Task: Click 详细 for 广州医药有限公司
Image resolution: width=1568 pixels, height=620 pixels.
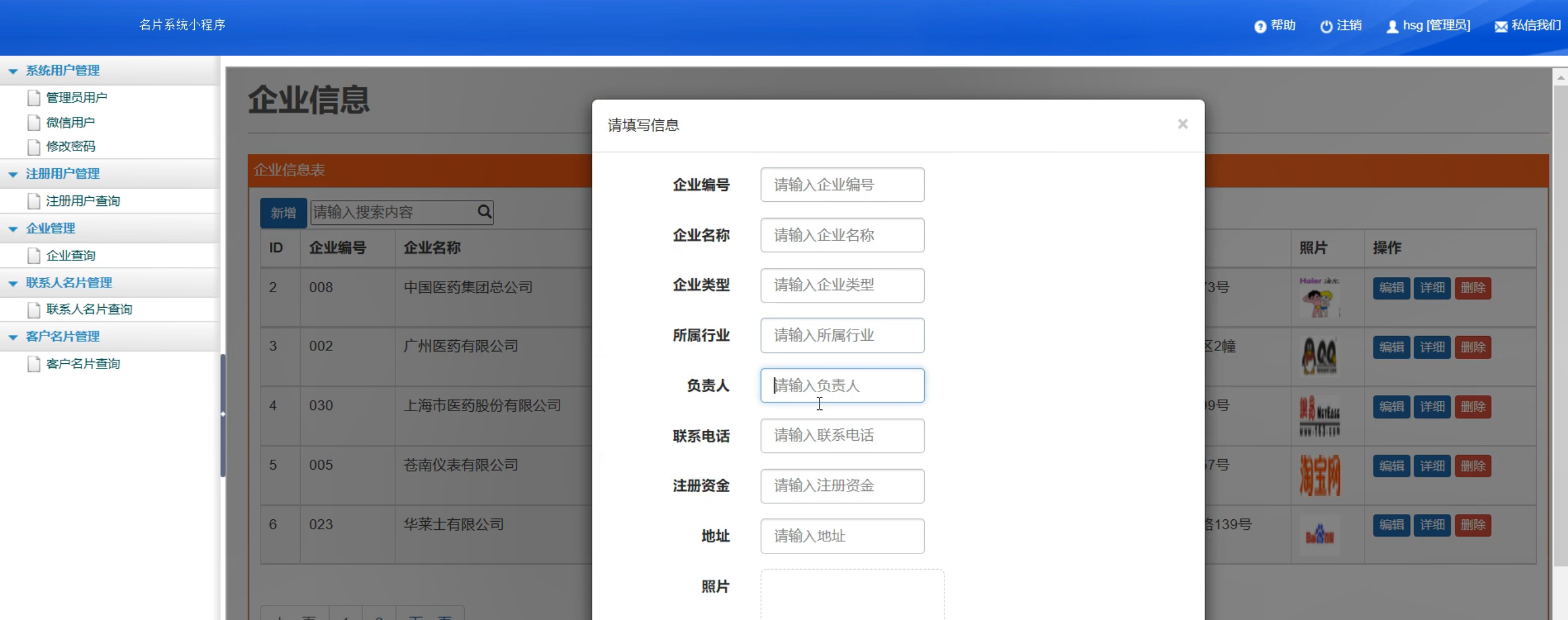Action: 1432,347
